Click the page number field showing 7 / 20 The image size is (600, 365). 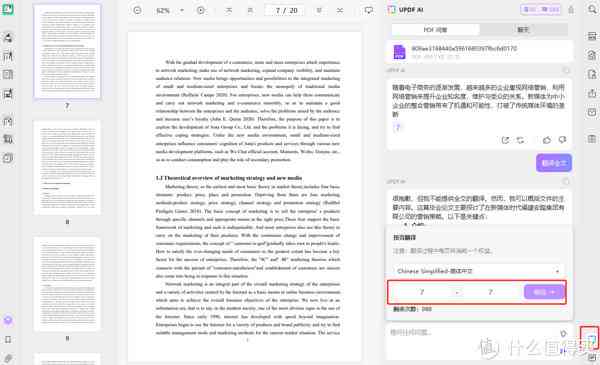286,10
